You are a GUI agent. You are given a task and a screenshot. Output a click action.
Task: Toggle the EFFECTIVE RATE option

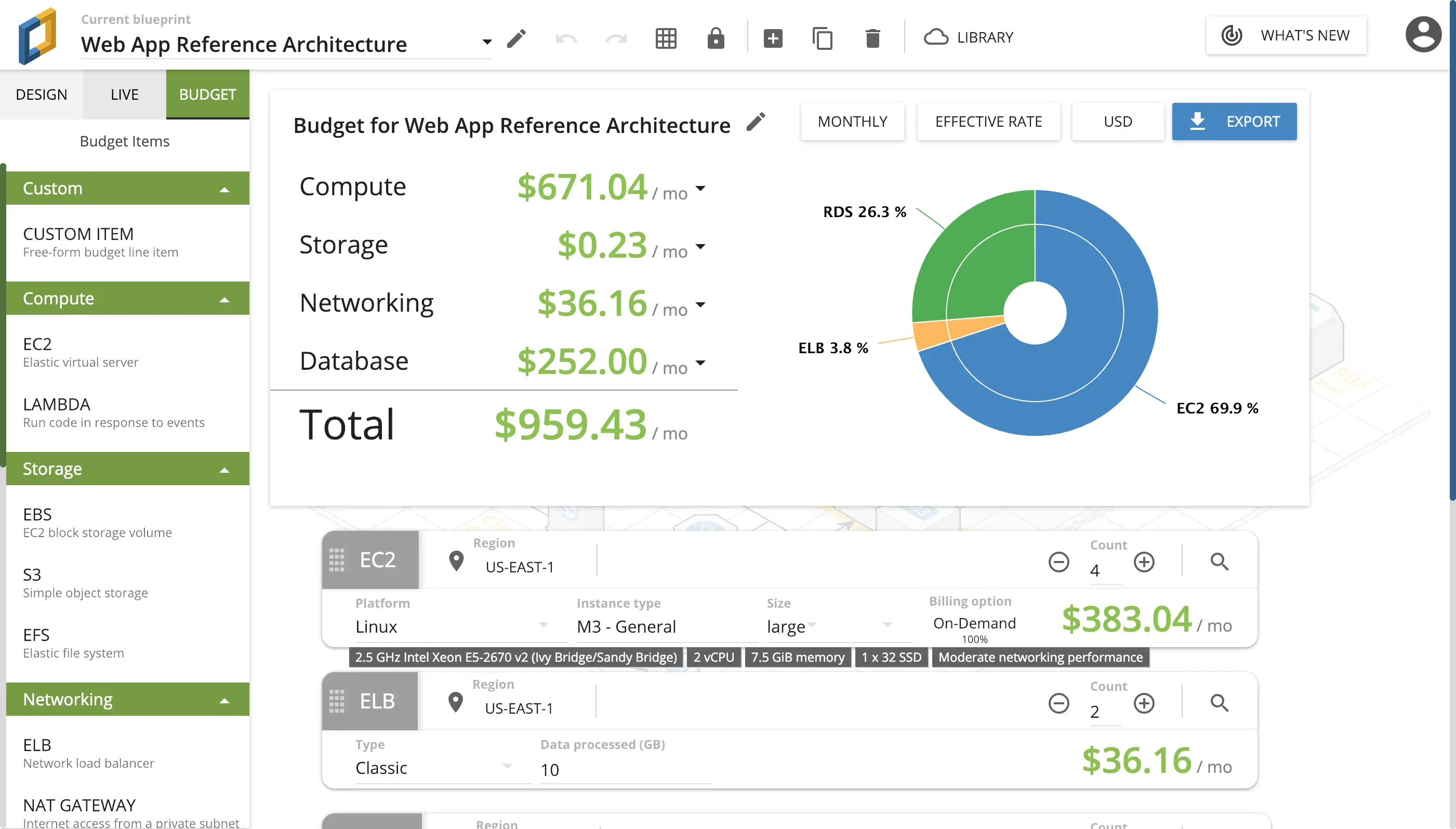click(988, 121)
